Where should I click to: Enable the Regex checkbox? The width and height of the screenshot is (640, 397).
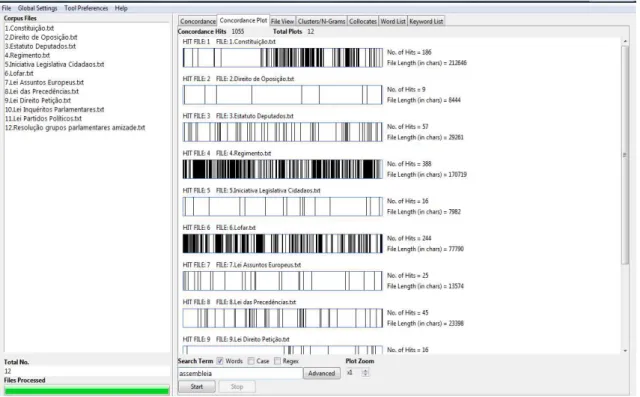click(x=278, y=361)
